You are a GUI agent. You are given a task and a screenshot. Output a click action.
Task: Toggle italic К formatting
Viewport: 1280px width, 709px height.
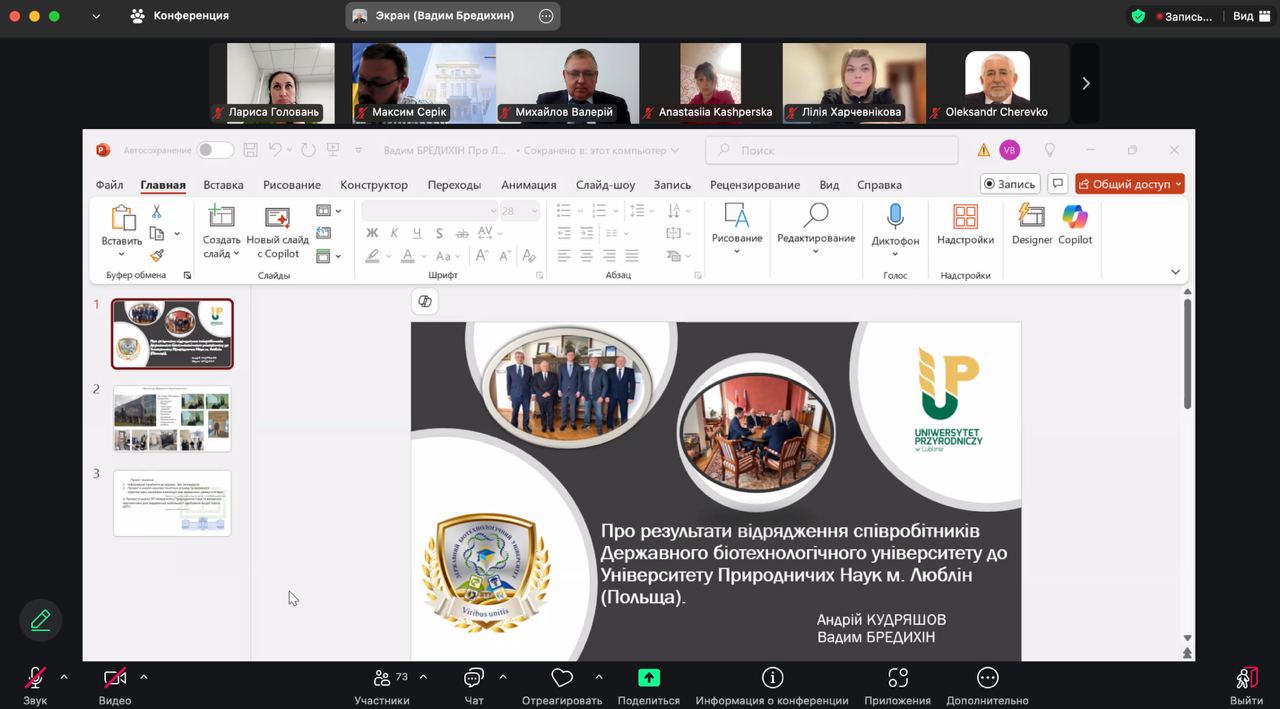click(394, 233)
